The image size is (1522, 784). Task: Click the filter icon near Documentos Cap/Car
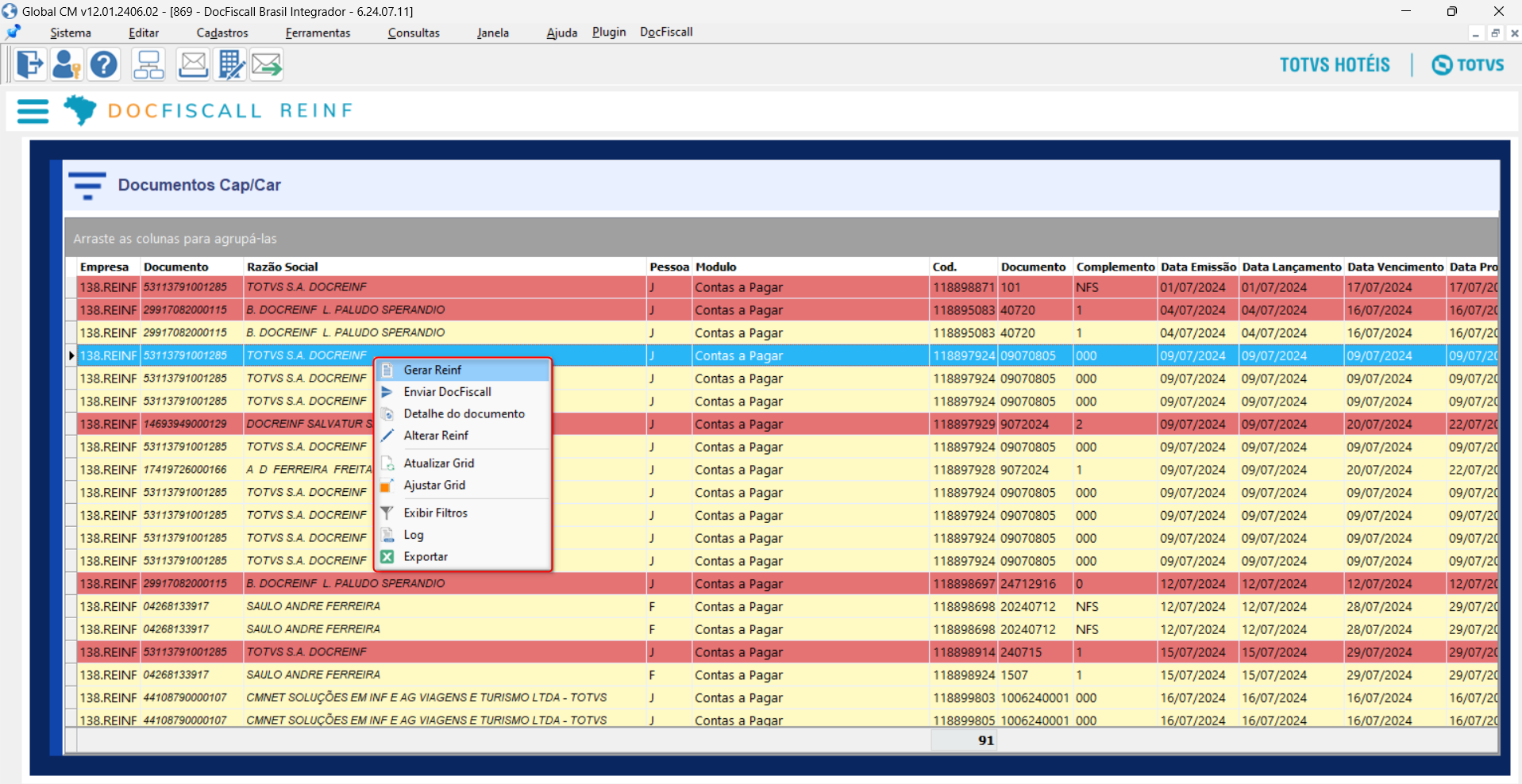87,186
